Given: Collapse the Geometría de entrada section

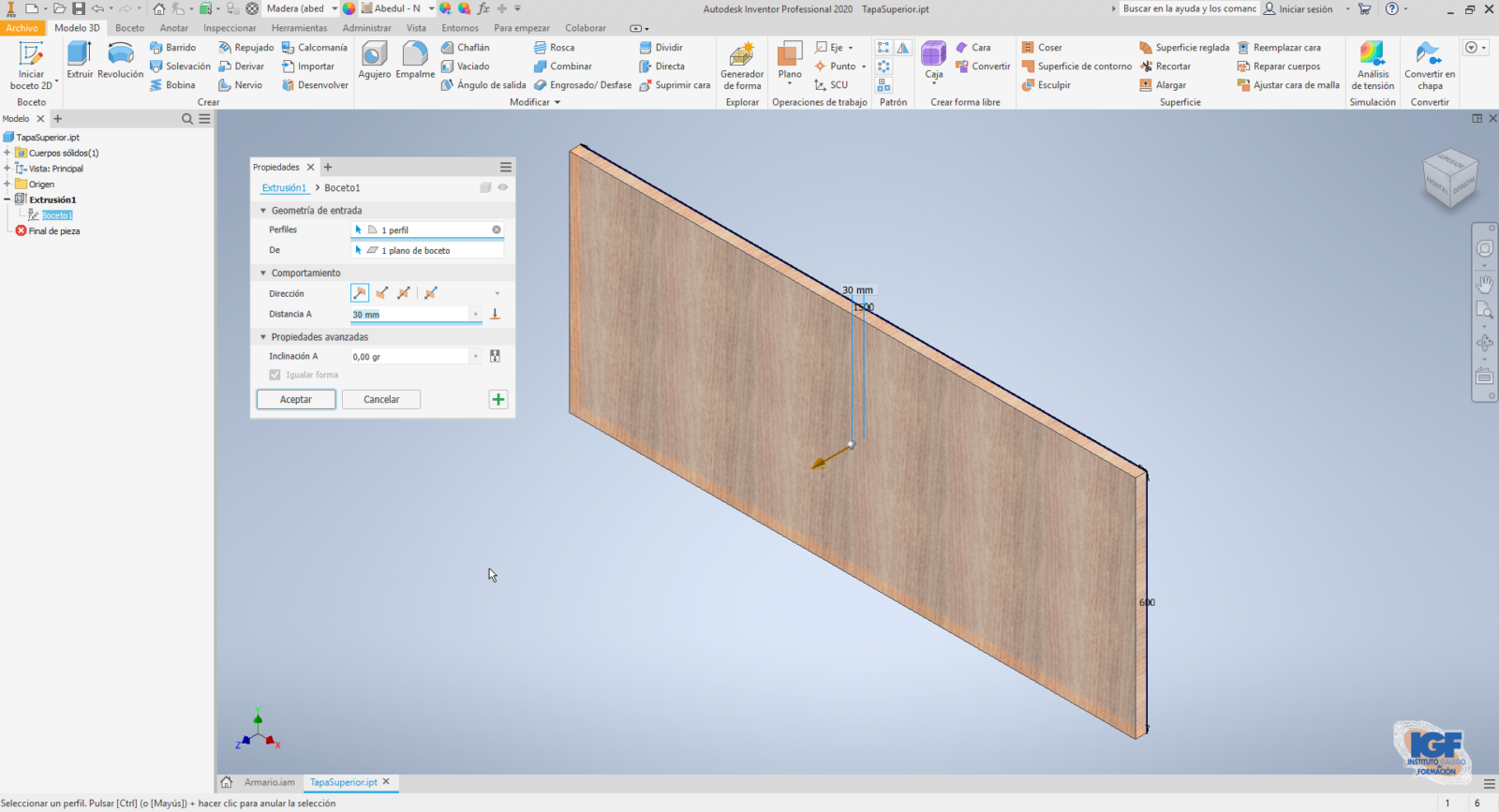Looking at the screenshot, I should pos(263,211).
